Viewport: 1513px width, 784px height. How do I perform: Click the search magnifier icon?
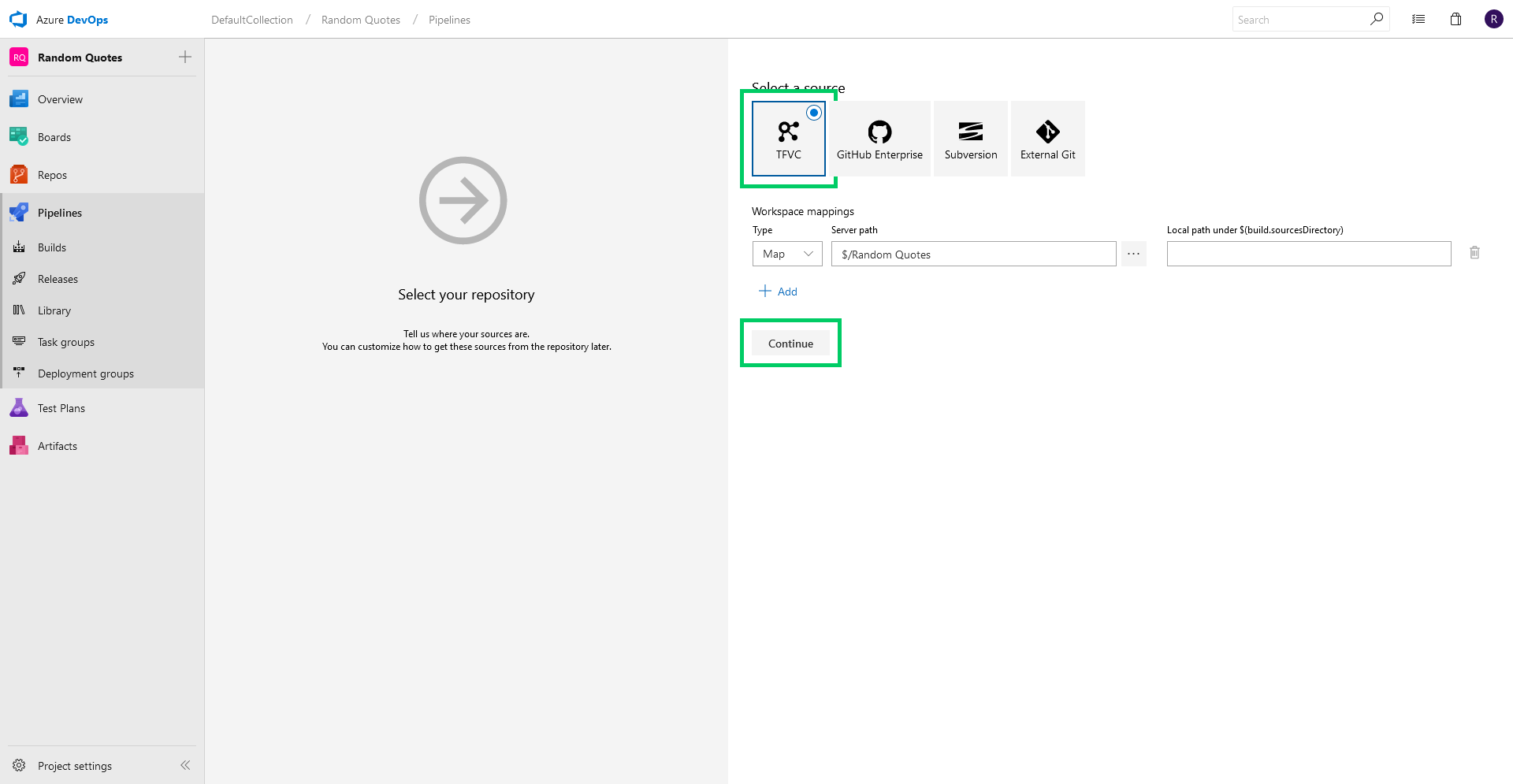pyautogui.click(x=1377, y=19)
